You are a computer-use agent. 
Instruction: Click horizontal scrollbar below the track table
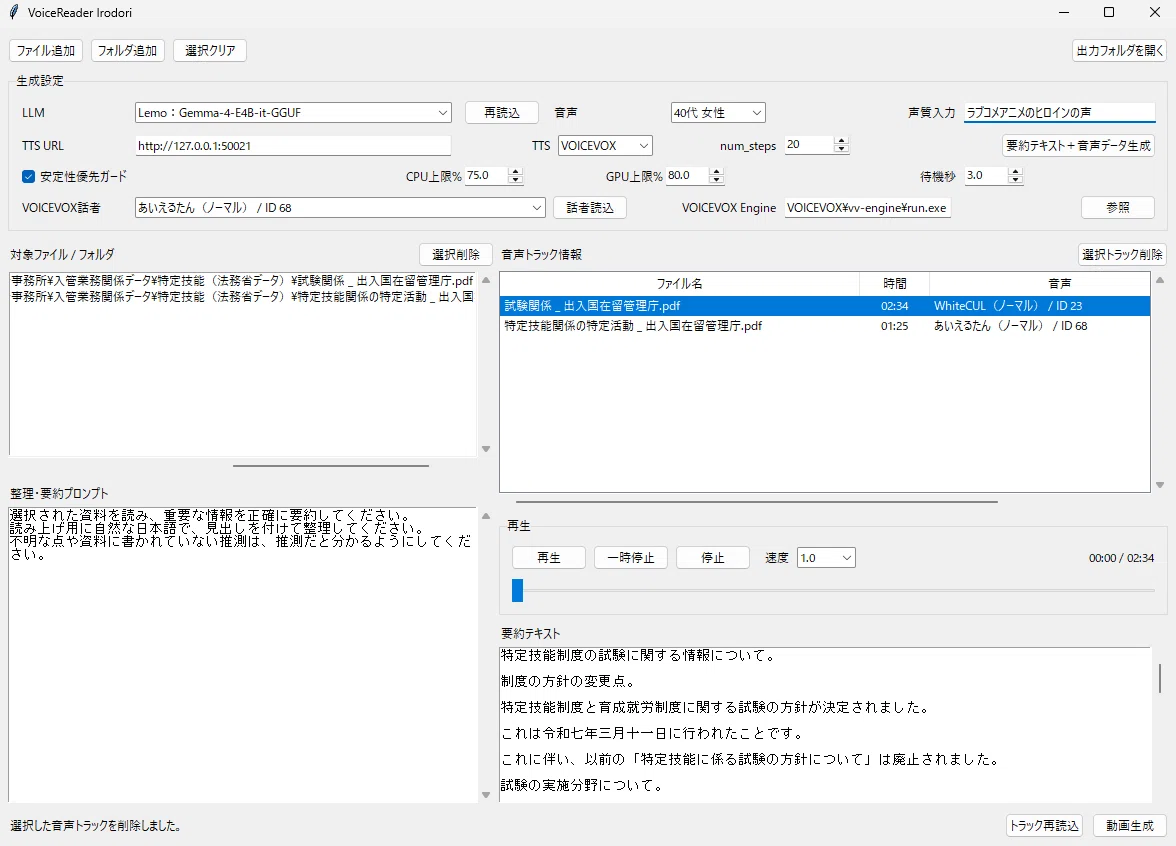pos(757,502)
